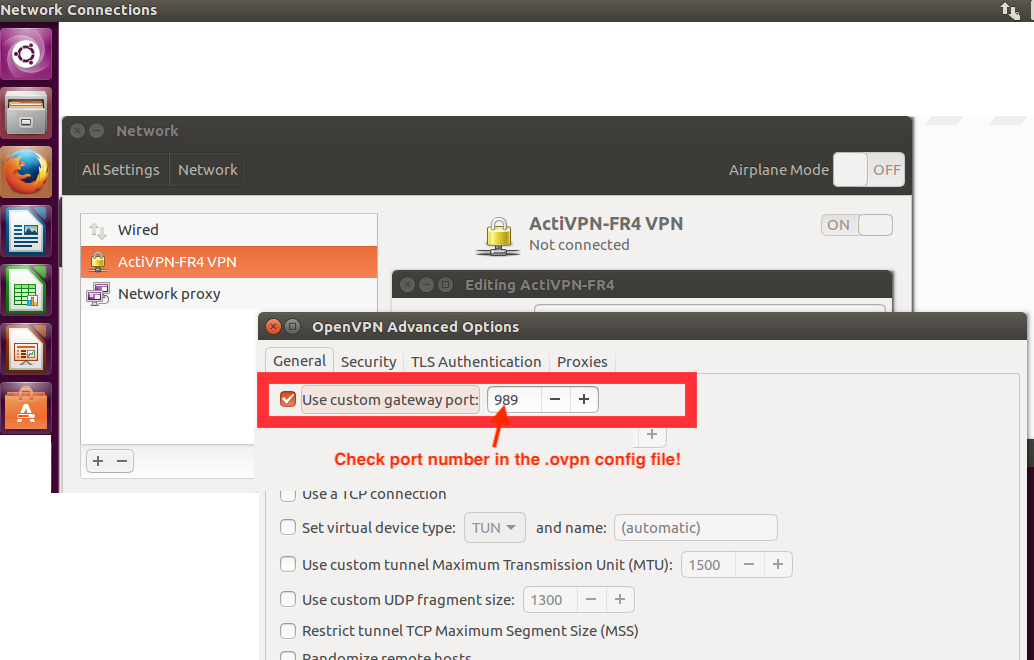
Task: Enable custom tunnel Maximum Transmission Unit checkbox
Action: [x=288, y=564]
